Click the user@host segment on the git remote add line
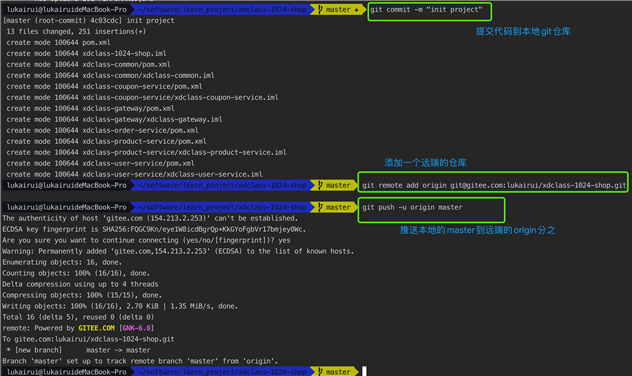Image resolution: width=632 pixels, height=376 pixels. (x=66, y=185)
